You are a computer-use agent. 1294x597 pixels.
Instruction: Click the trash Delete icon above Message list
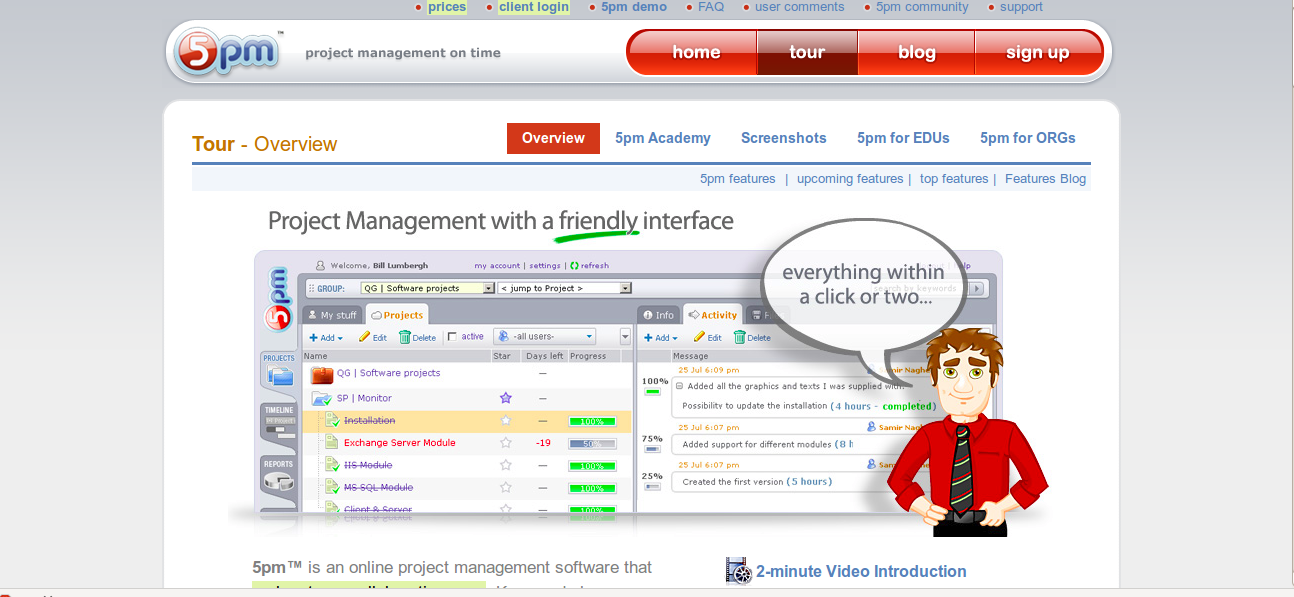tap(740, 337)
